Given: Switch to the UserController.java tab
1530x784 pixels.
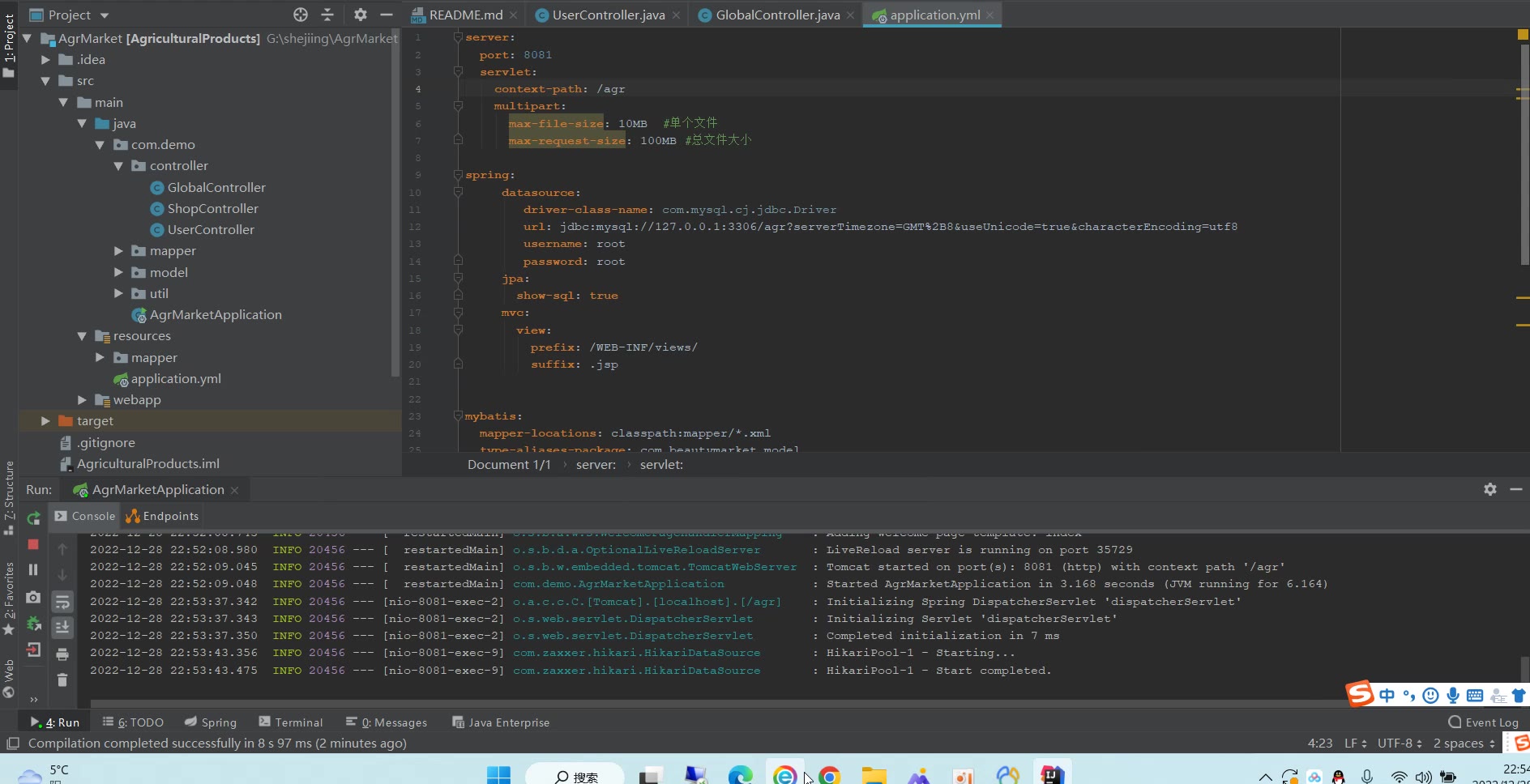Looking at the screenshot, I should pos(608,15).
